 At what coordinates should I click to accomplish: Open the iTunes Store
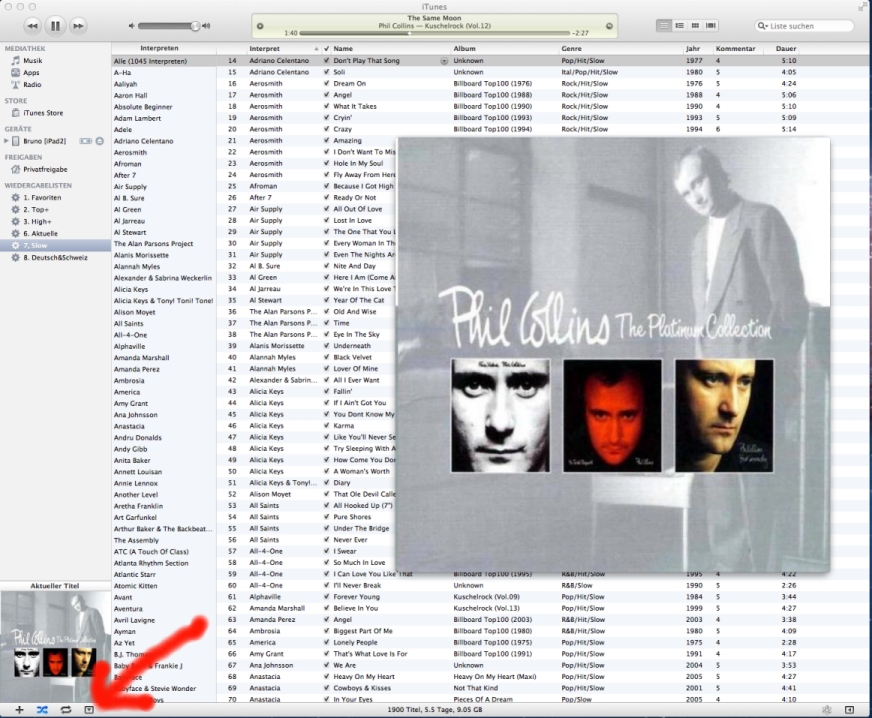pyautogui.click(x=42, y=113)
